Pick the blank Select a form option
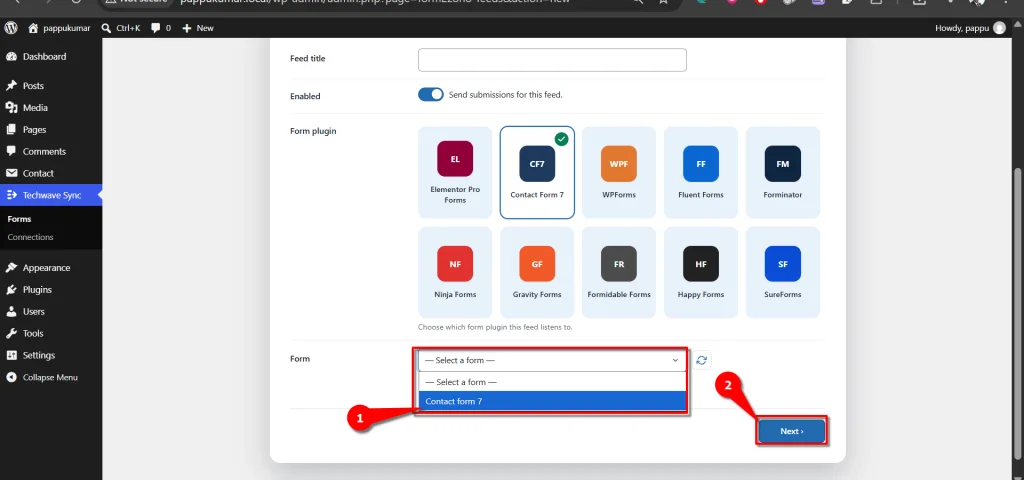 (x=552, y=382)
